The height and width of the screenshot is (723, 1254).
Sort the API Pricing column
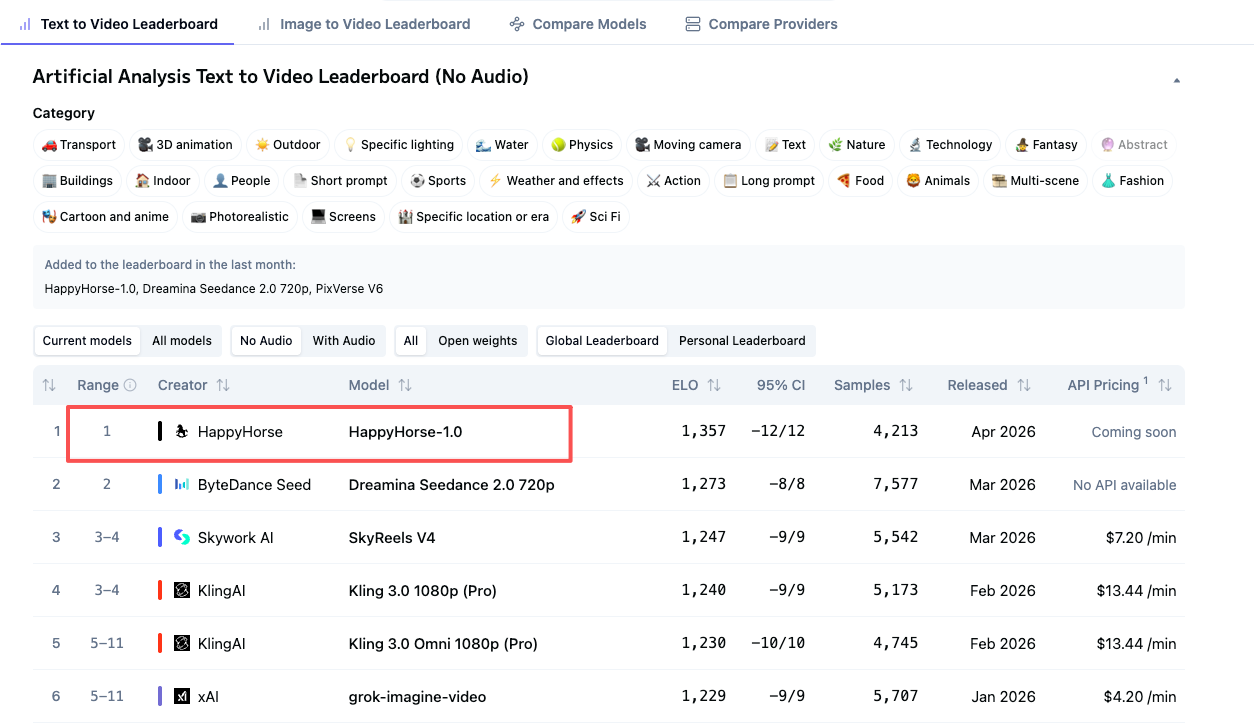pos(1164,385)
